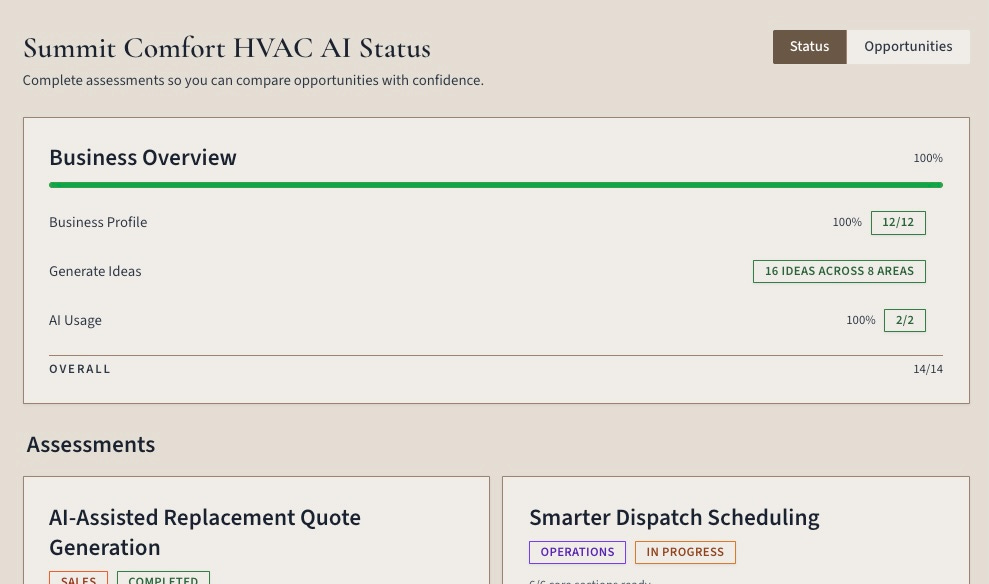The height and width of the screenshot is (584, 989).
Task: Click the Overall 14/14 count
Action: pos(928,370)
